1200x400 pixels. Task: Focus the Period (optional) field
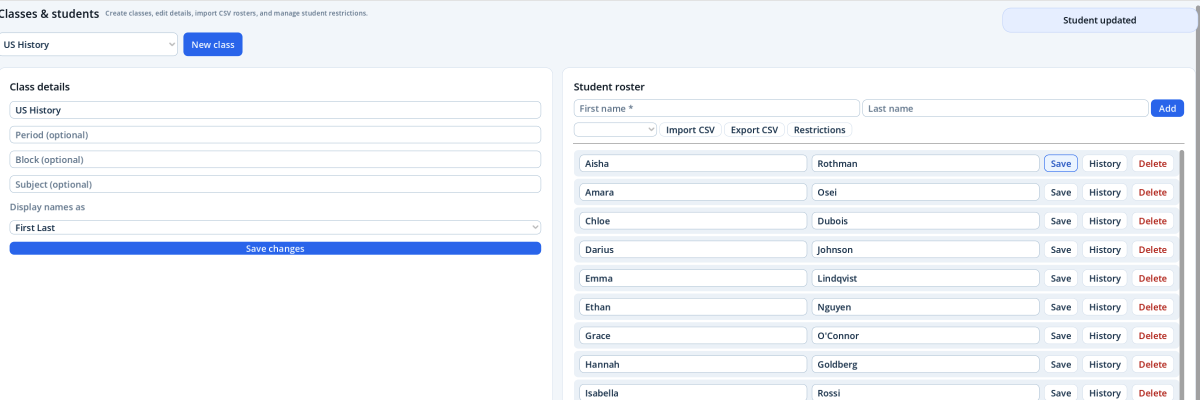coord(275,135)
